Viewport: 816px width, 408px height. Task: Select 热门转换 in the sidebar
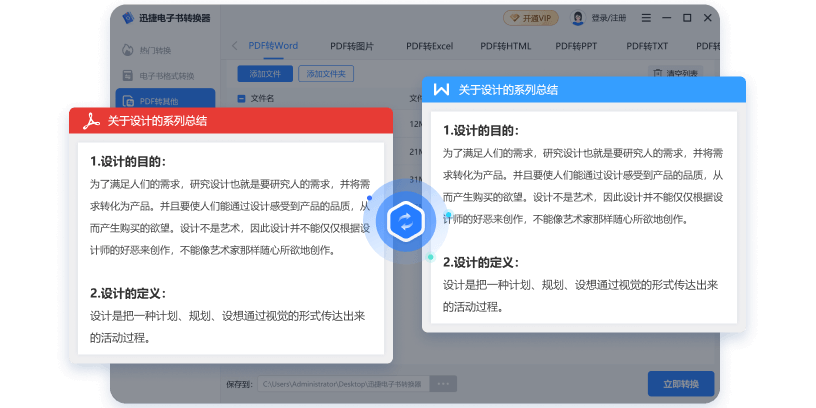[x=150, y=50]
